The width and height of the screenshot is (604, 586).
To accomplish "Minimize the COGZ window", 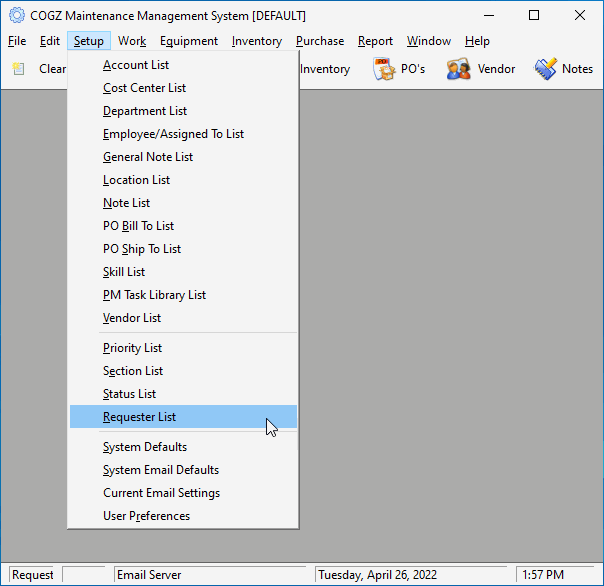I will click(489, 15).
